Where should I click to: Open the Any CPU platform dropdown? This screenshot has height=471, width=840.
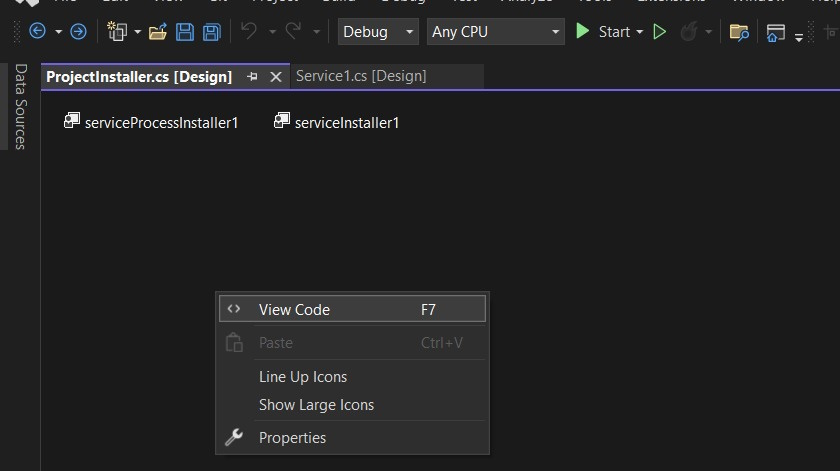coord(495,32)
